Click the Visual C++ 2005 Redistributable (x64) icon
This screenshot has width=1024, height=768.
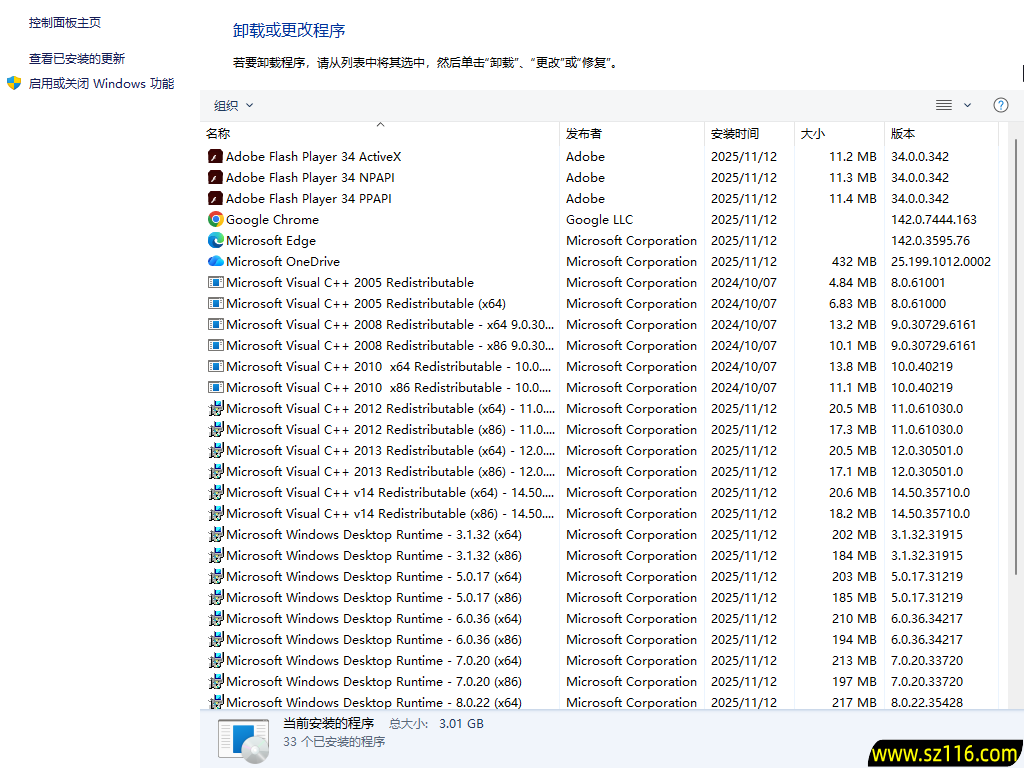215,304
